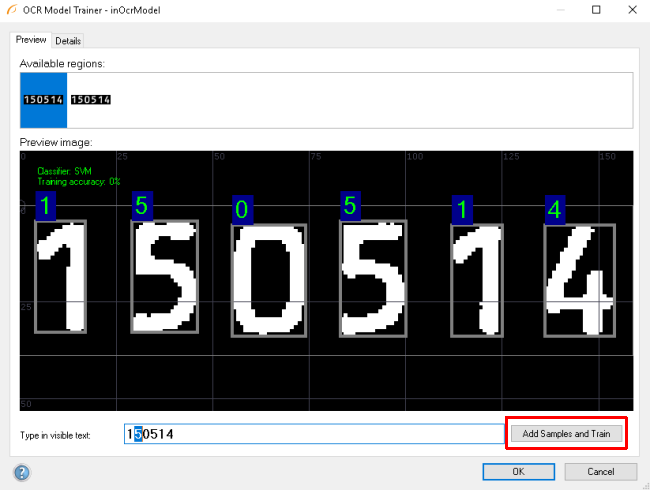Select the leftmost character box containing 1
This screenshot has height=490, width=650.
coord(60,277)
